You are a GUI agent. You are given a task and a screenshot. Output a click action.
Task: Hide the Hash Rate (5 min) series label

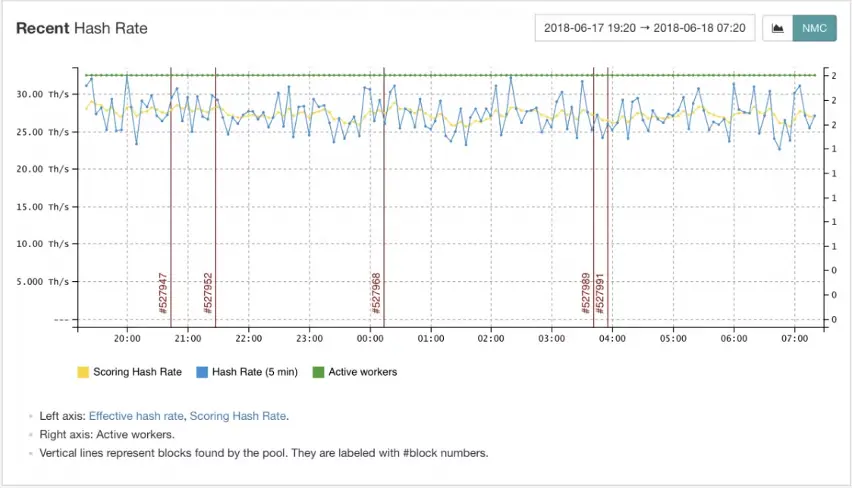[x=254, y=372]
